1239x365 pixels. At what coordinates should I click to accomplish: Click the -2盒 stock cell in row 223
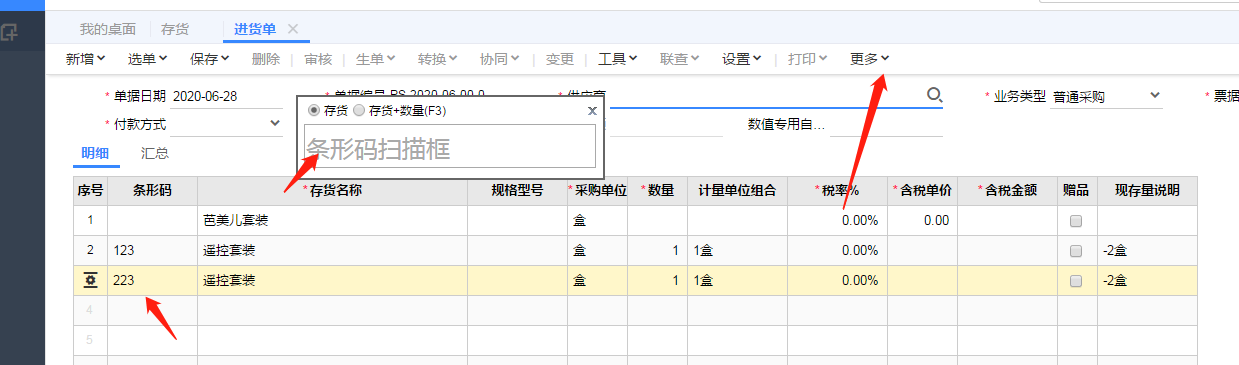[1147, 280]
